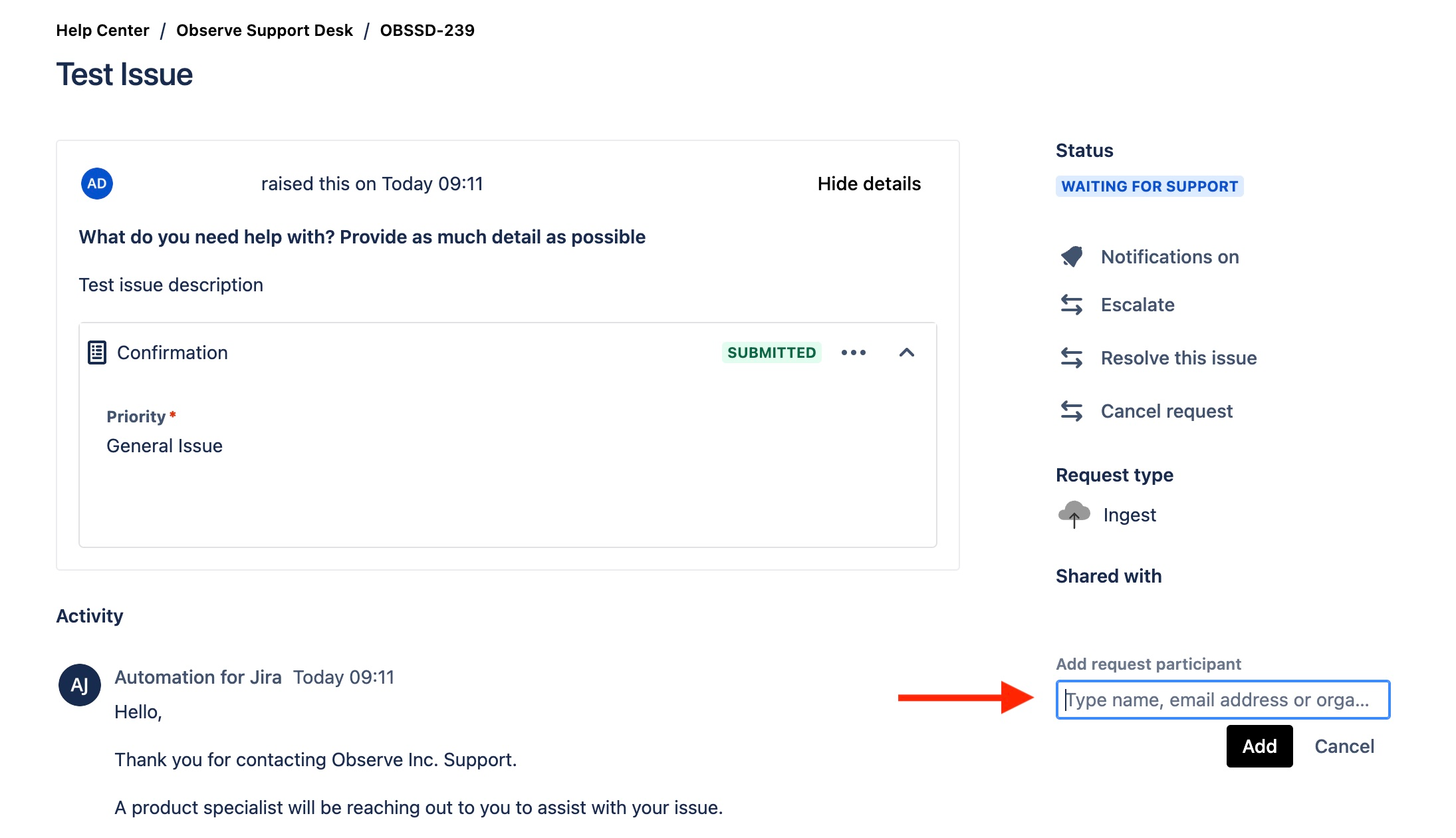Go to Help Center breadcrumb

point(102,31)
